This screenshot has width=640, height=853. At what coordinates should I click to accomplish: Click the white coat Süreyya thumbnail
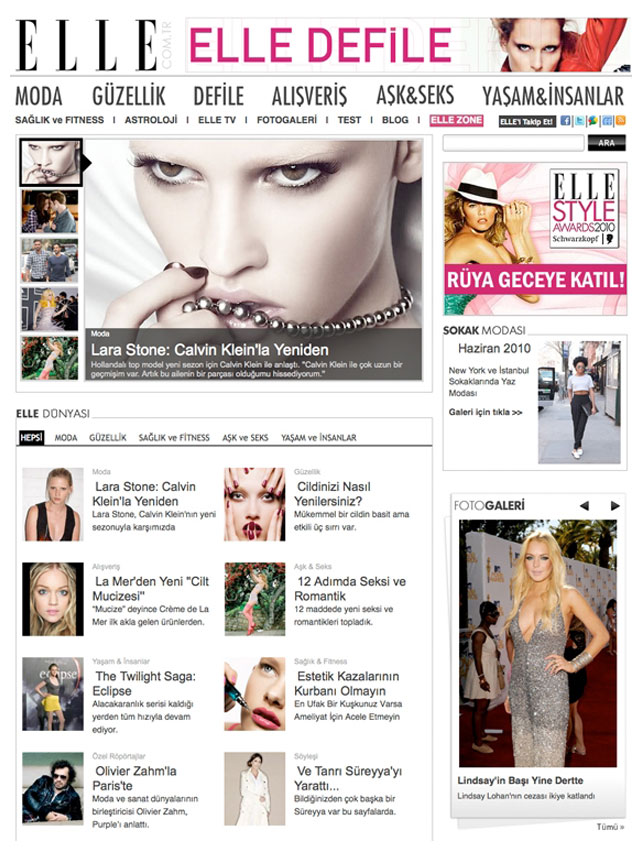coord(255,788)
